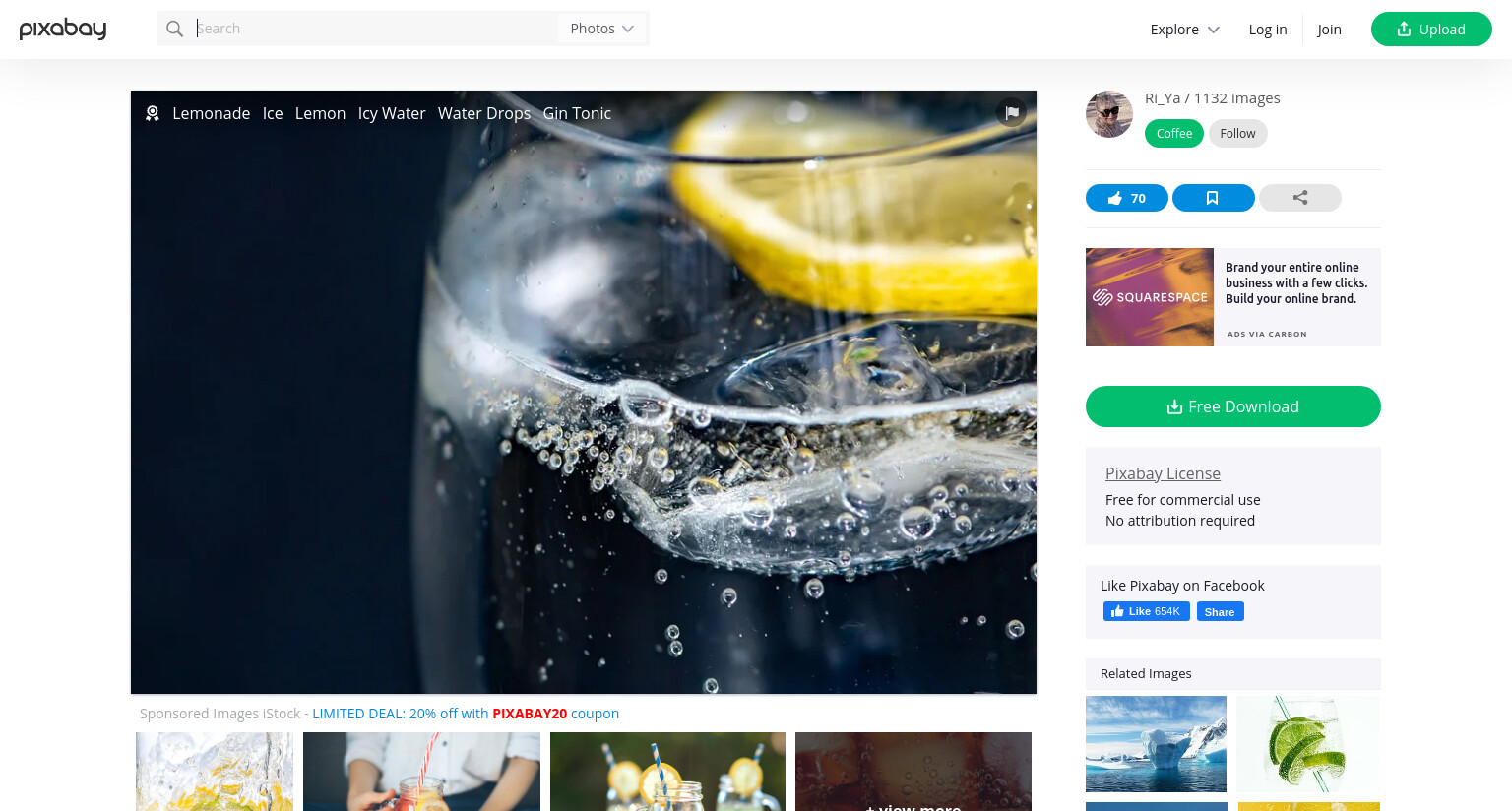The width and height of the screenshot is (1512, 811).
Task: Open the share options icon
Action: pyautogui.click(x=1299, y=198)
